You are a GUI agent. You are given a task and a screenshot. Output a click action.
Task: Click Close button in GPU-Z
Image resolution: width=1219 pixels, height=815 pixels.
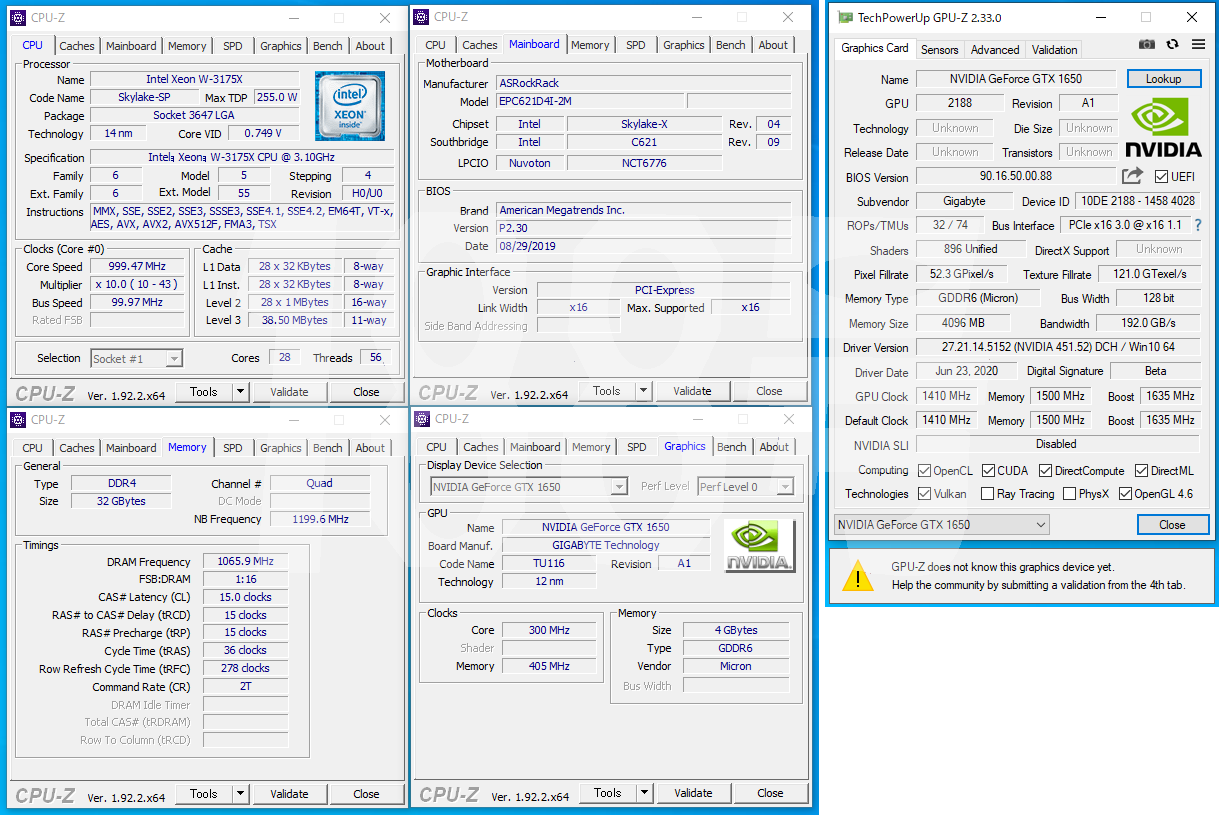(x=1172, y=524)
